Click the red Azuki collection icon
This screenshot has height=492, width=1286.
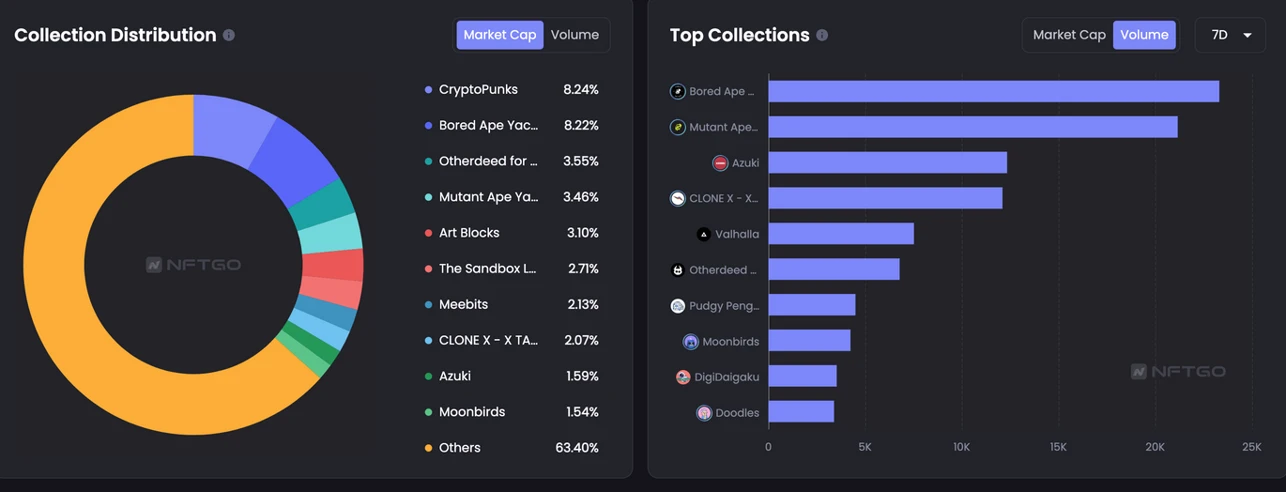point(720,163)
